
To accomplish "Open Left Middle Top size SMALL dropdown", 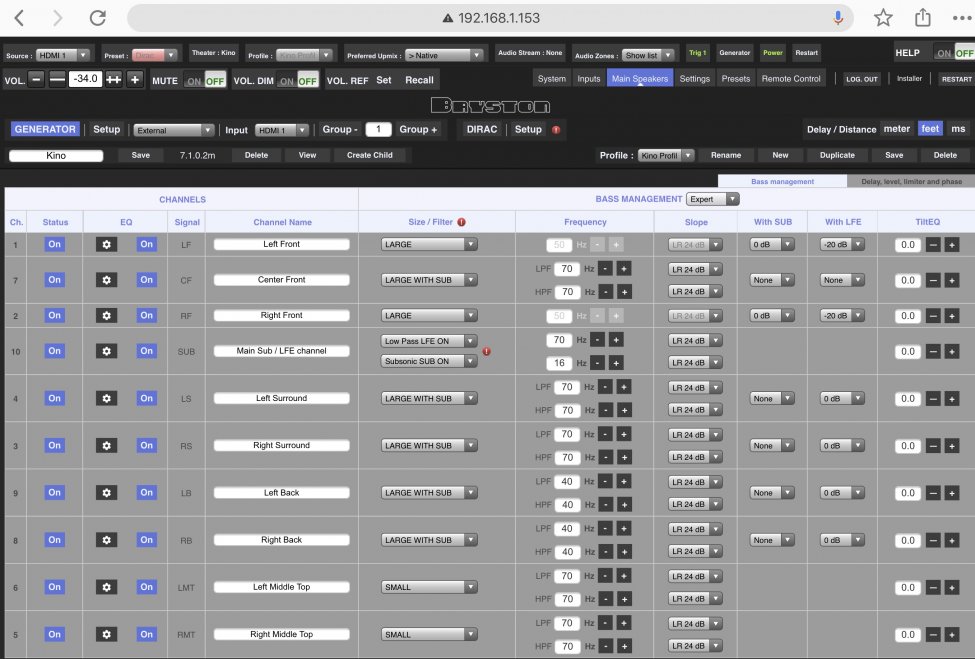I will pyautogui.click(x=429, y=588).
